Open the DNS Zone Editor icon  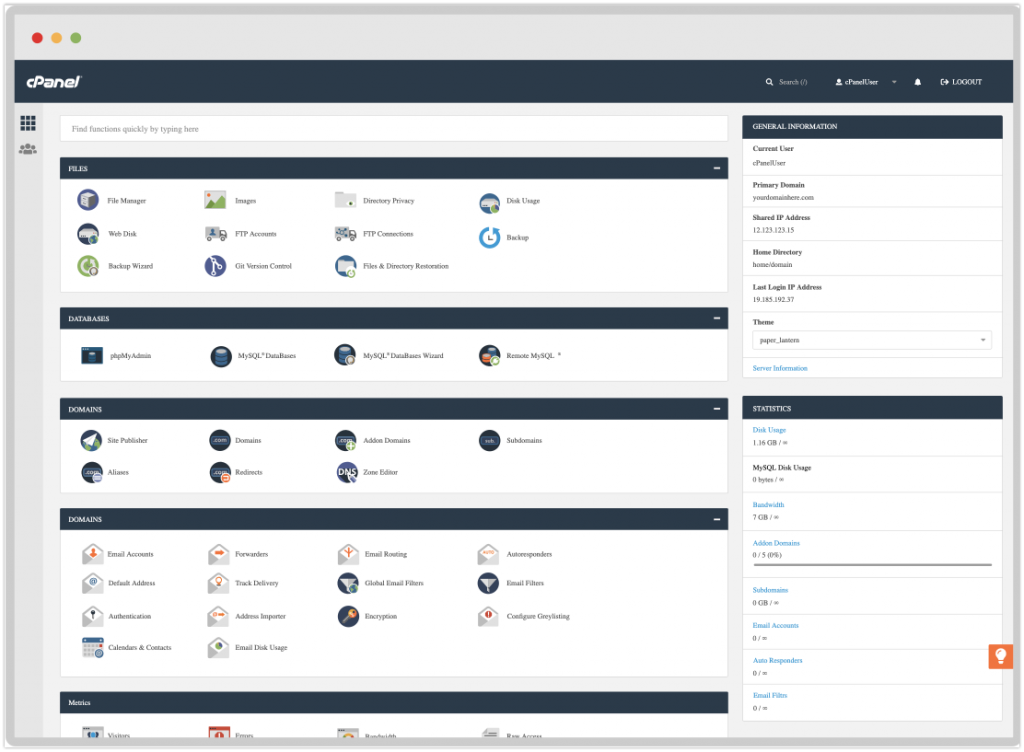click(x=347, y=472)
